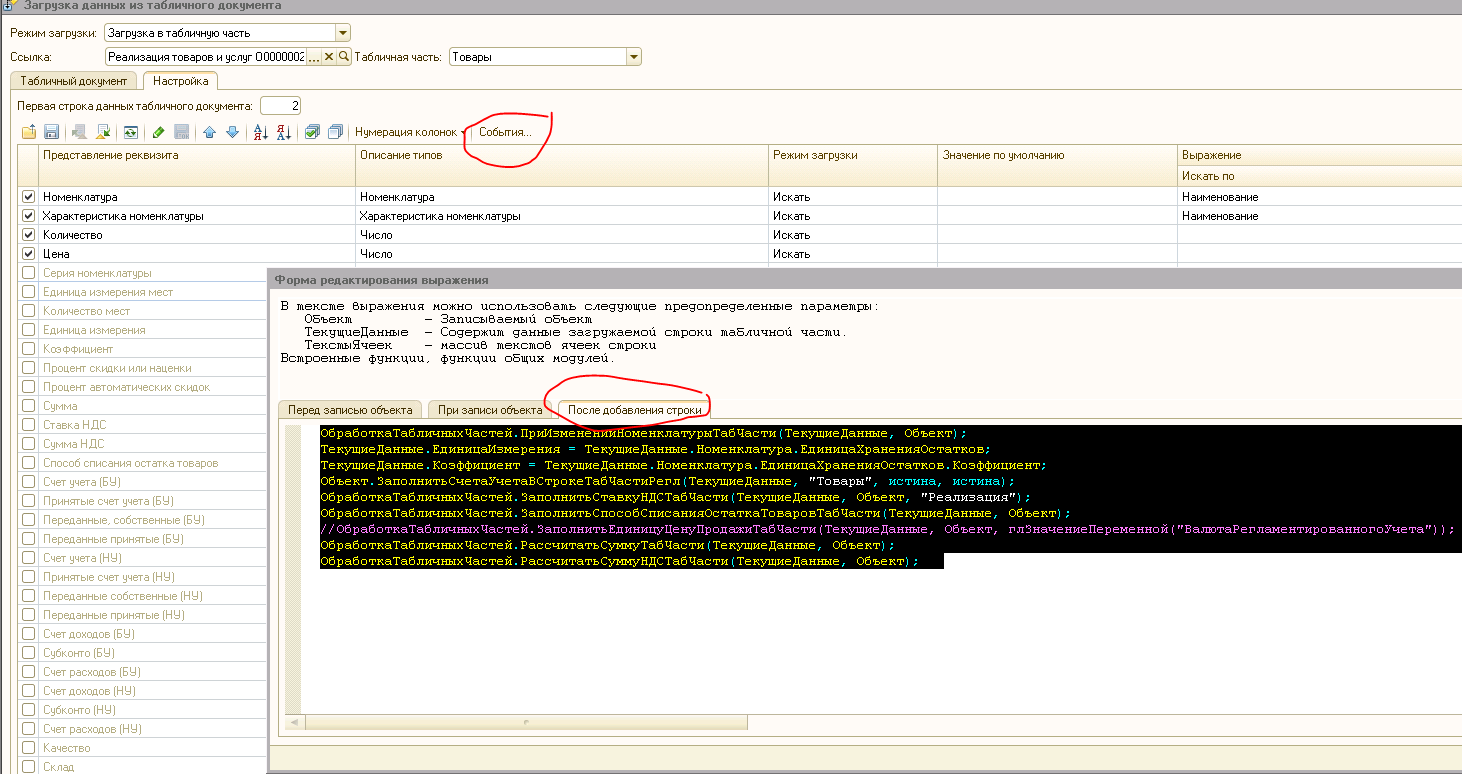
Task: Enable the Ставка НДС checkbox
Action: 28,425
